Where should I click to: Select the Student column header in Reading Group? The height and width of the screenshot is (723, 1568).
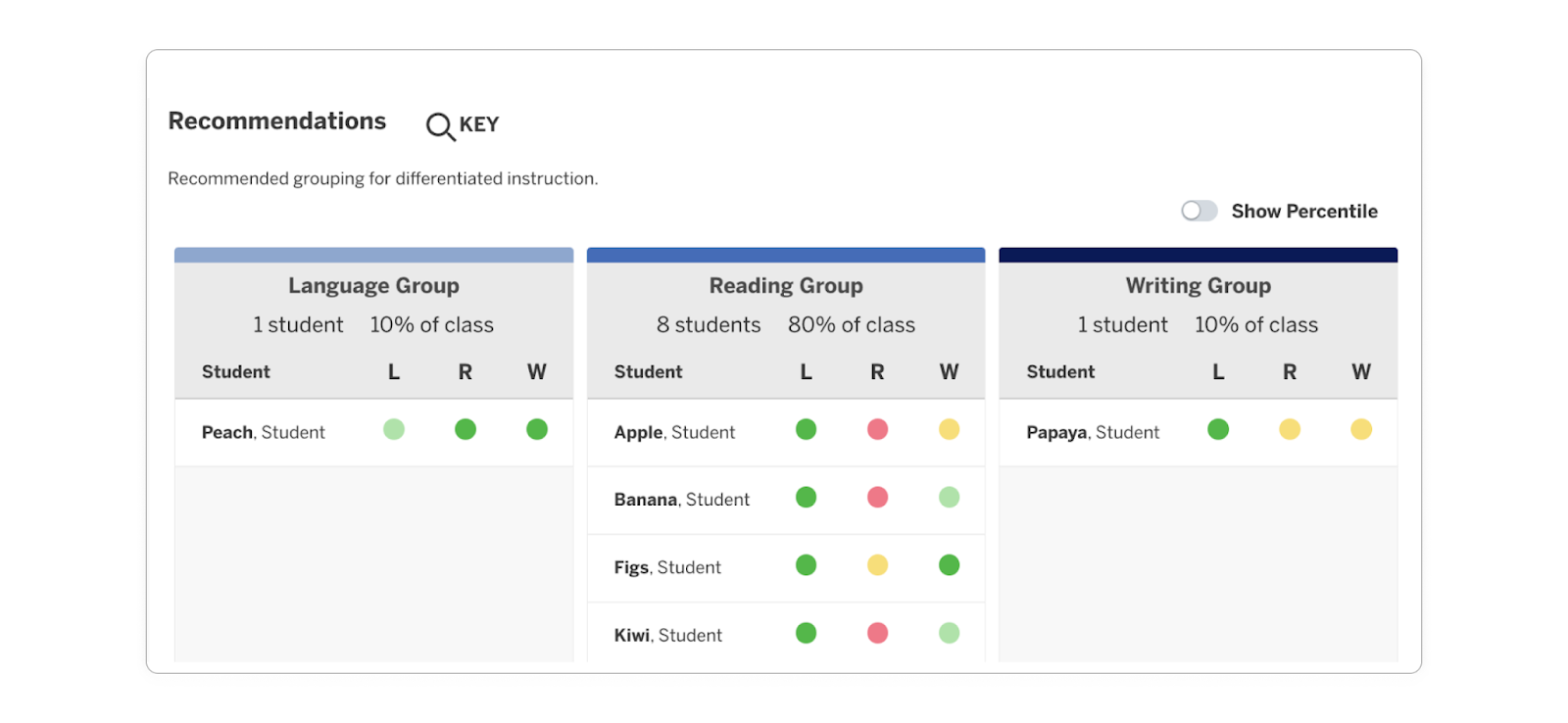[x=649, y=371]
